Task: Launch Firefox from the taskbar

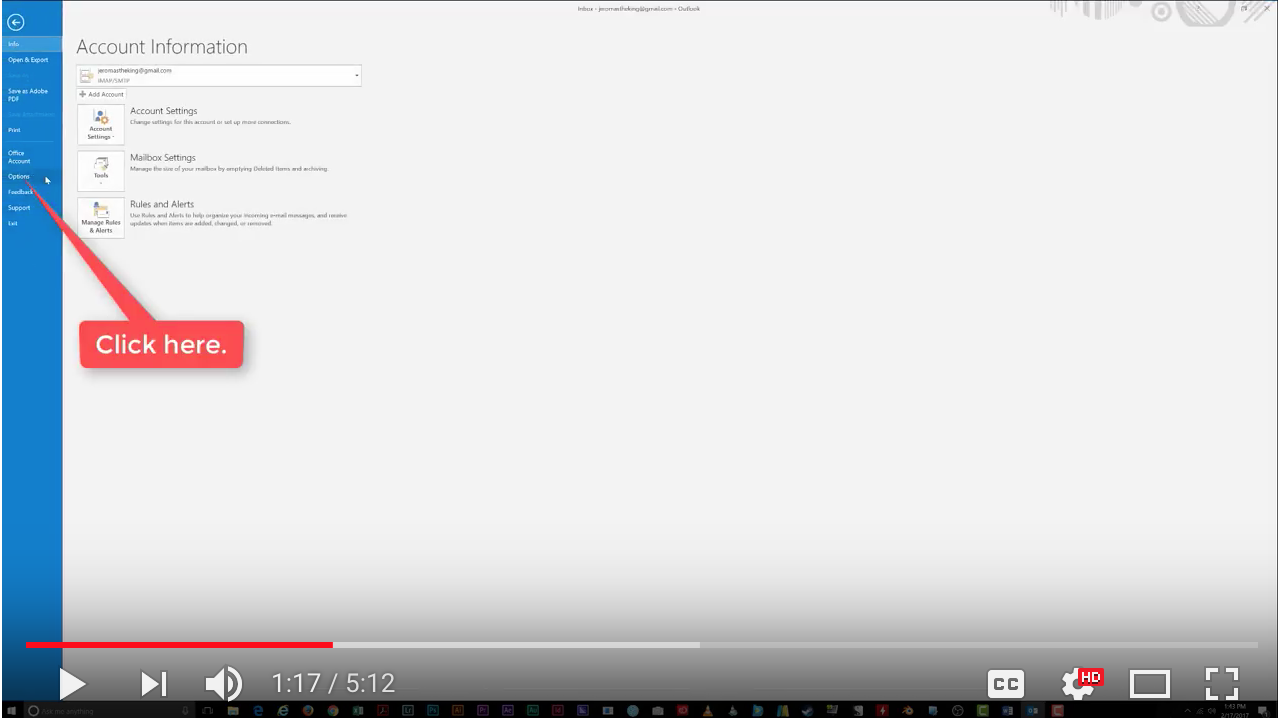Action: pos(308,710)
